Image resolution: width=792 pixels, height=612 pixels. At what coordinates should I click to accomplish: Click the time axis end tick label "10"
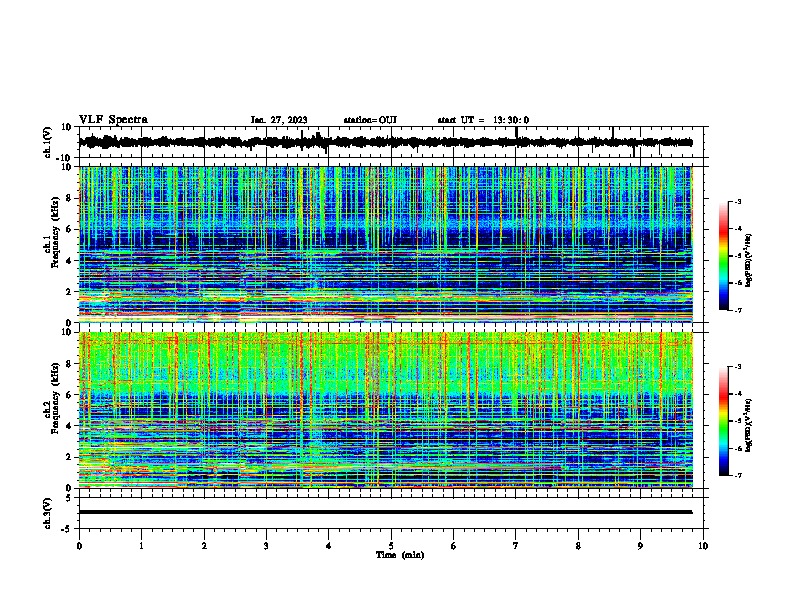(703, 546)
